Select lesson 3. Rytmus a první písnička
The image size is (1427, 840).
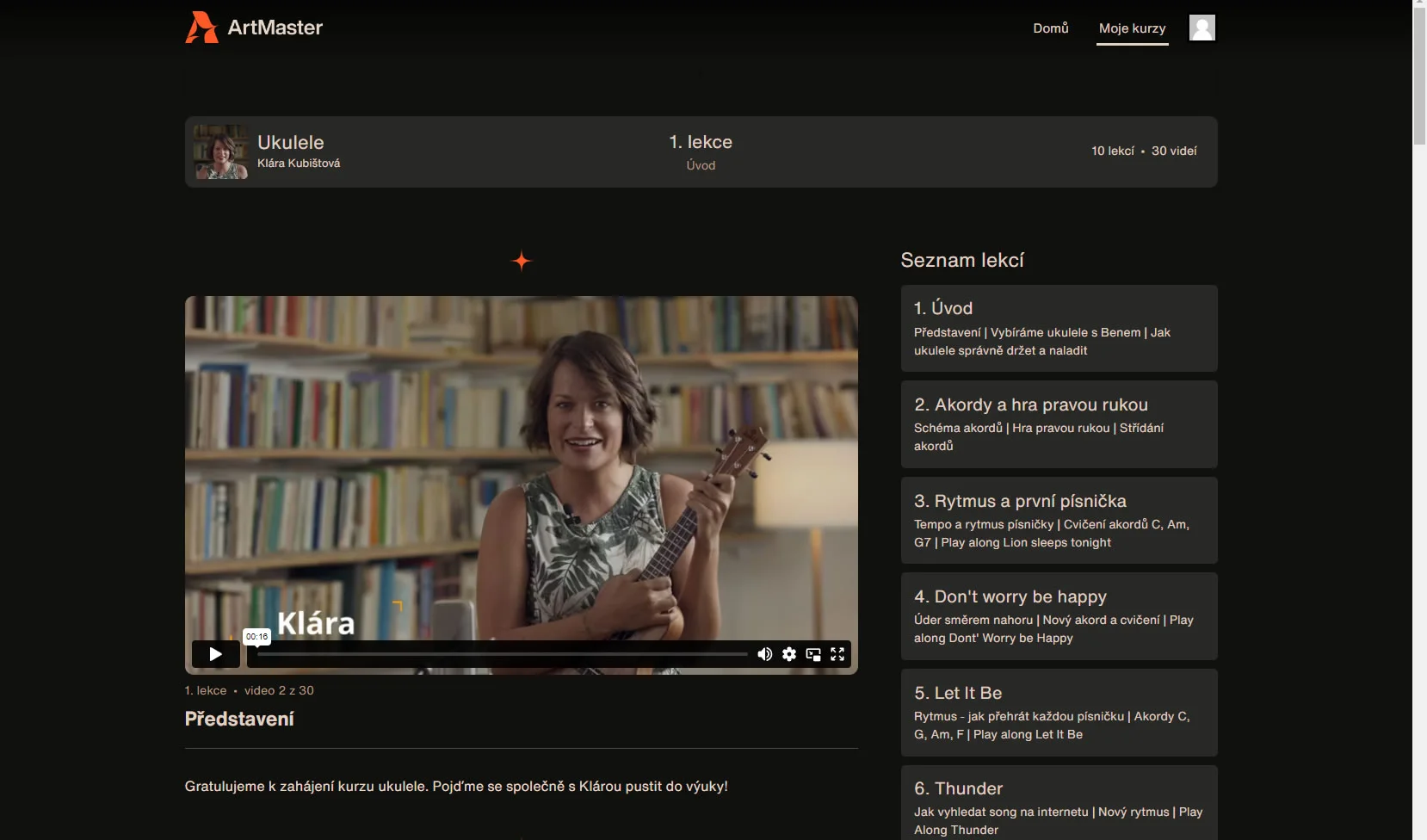[1058, 521]
